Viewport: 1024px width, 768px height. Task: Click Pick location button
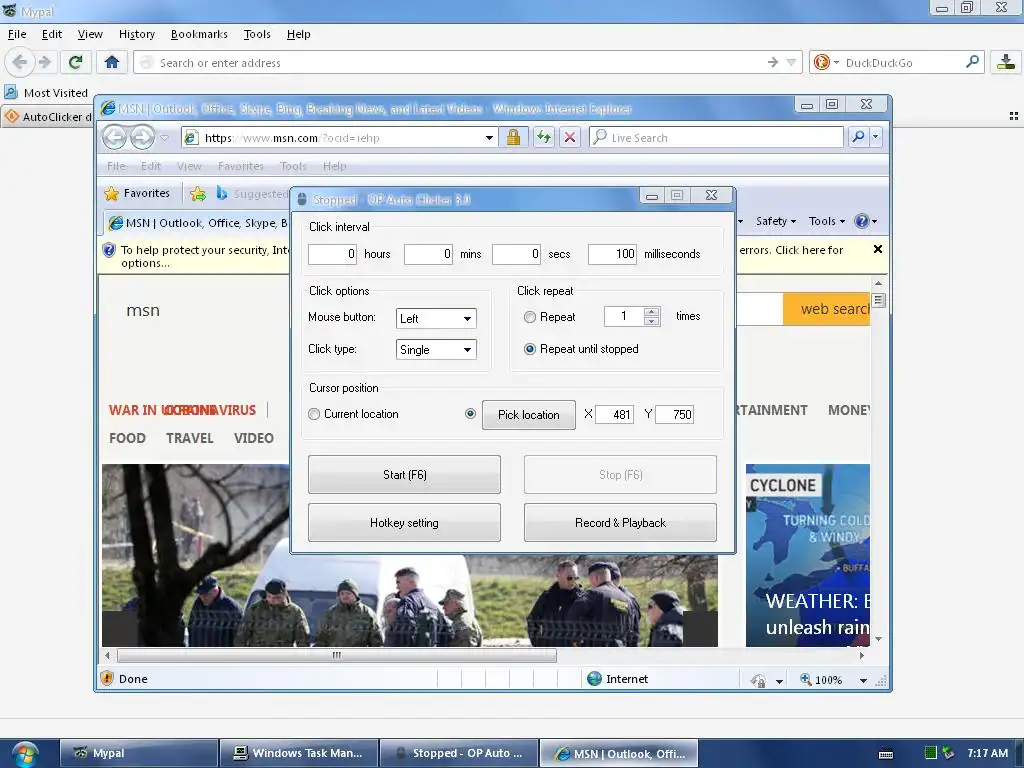click(x=528, y=415)
